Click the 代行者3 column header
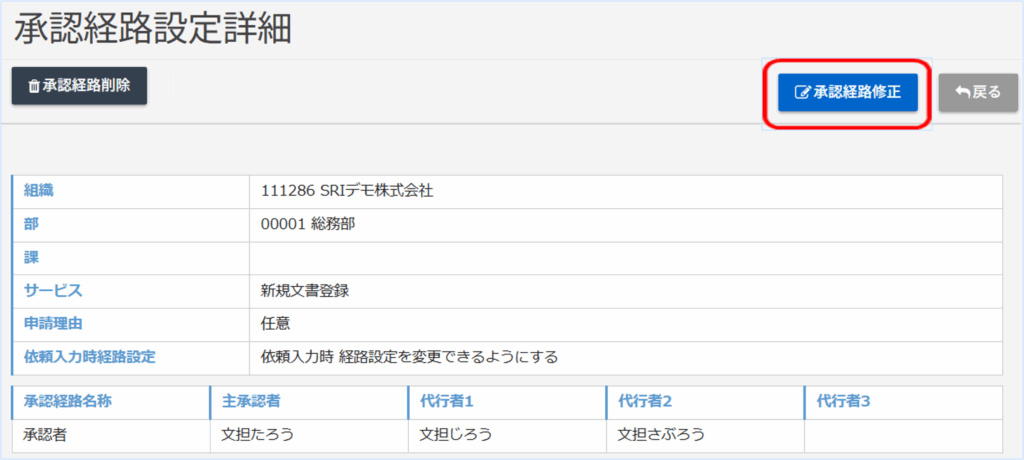This screenshot has height=460, width=1024. 844,401
